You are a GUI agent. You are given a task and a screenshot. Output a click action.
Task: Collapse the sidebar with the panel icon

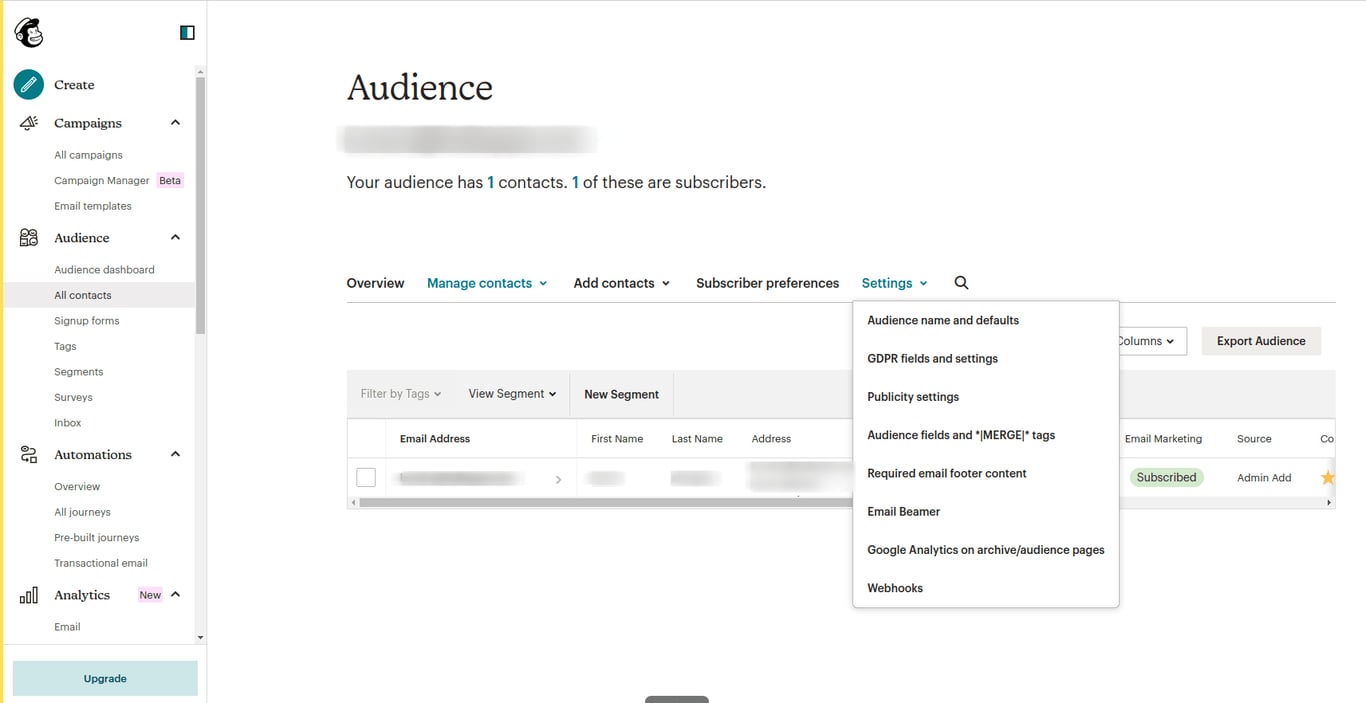(x=187, y=33)
